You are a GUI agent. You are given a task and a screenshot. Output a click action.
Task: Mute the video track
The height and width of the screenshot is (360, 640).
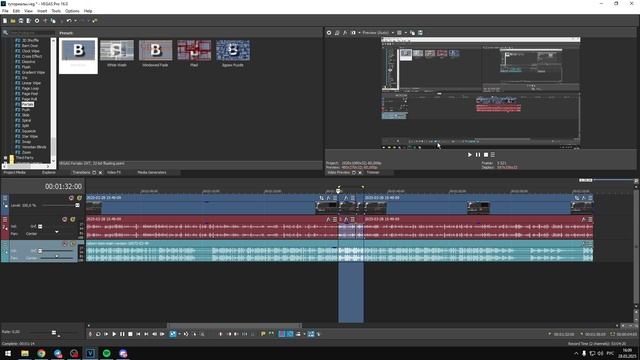pos(71,198)
